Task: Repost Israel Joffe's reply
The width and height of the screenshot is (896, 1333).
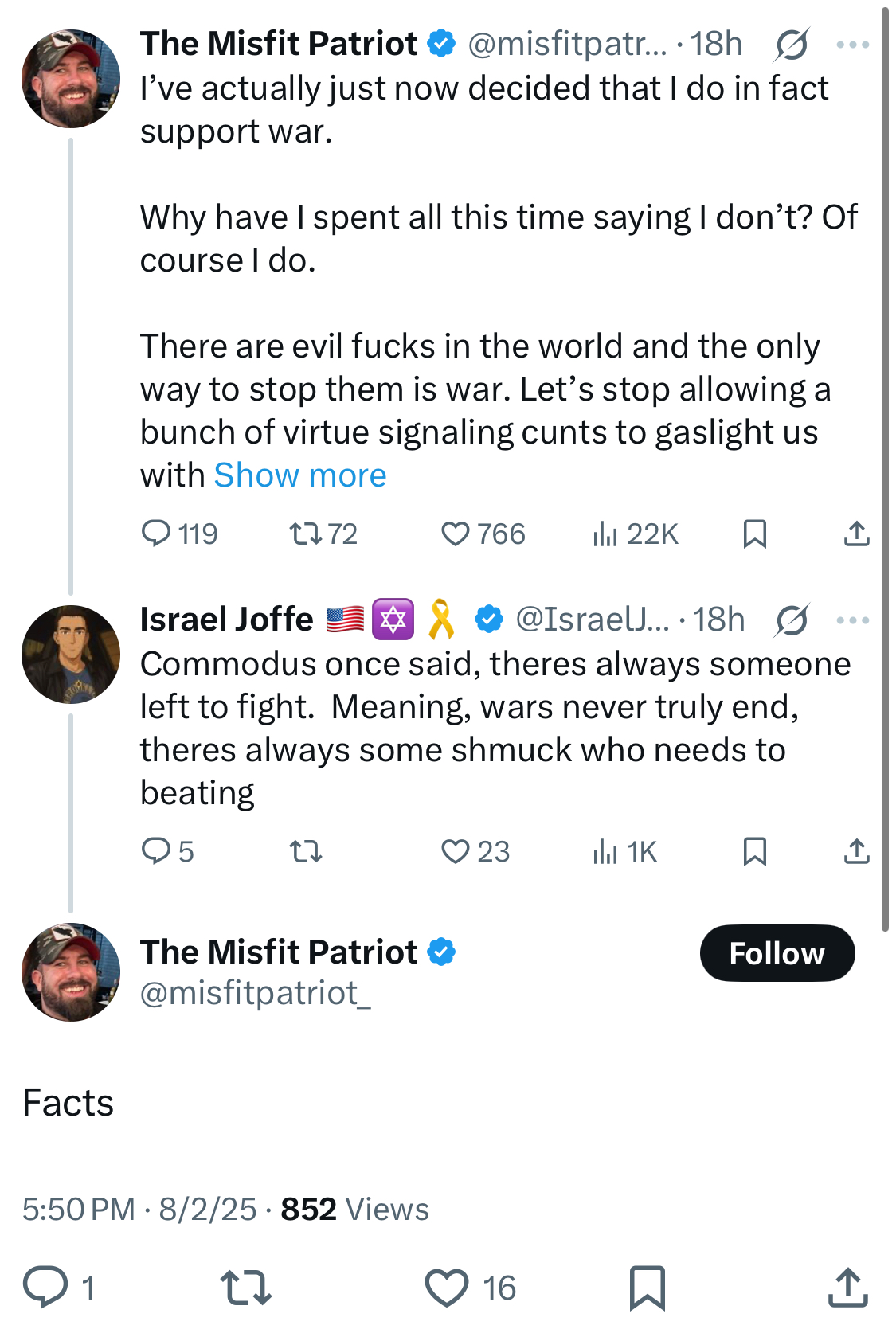Action: coord(305,852)
